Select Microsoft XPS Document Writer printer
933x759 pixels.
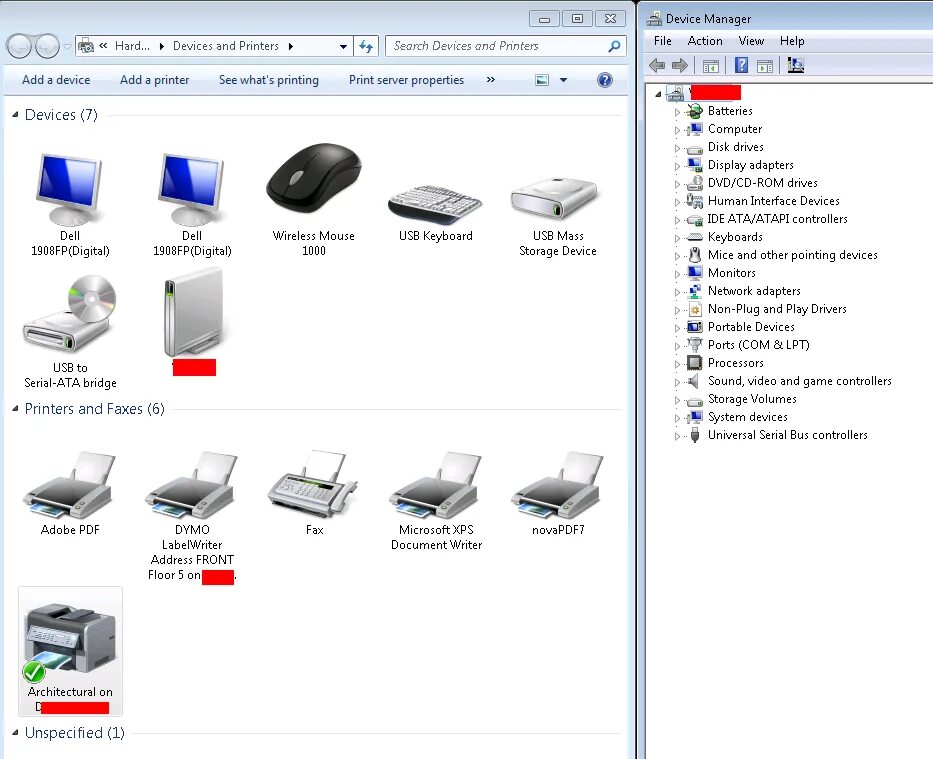click(436, 501)
